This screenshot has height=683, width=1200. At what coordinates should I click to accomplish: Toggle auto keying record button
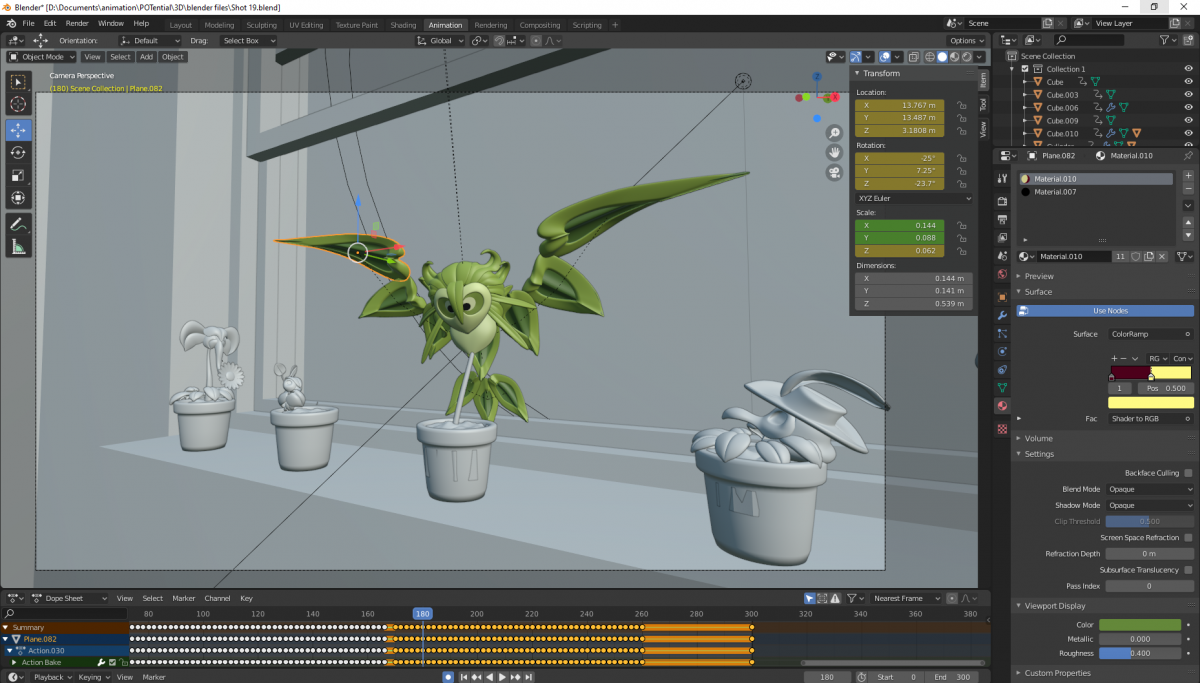(x=448, y=677)
